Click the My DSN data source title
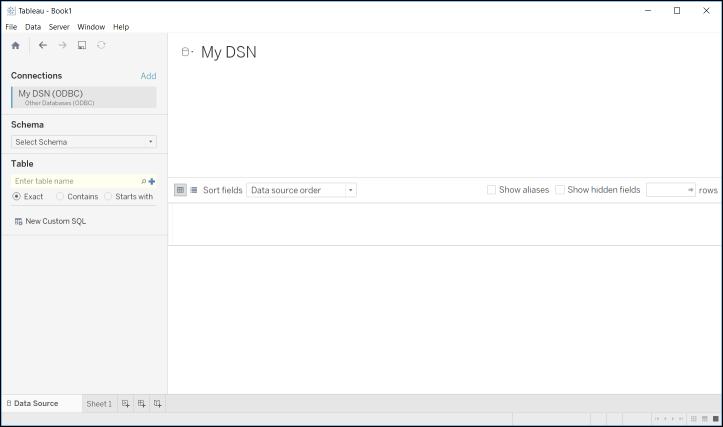 [229, 52]
